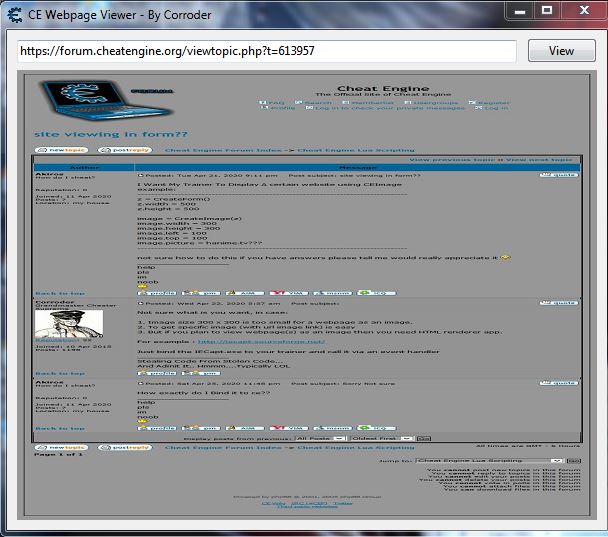Viewport: 608px width, 537px height.
Task: Open top 'Cheat Engine Forum Index' breadcrumb link
Action: click(x=223, y=150)
